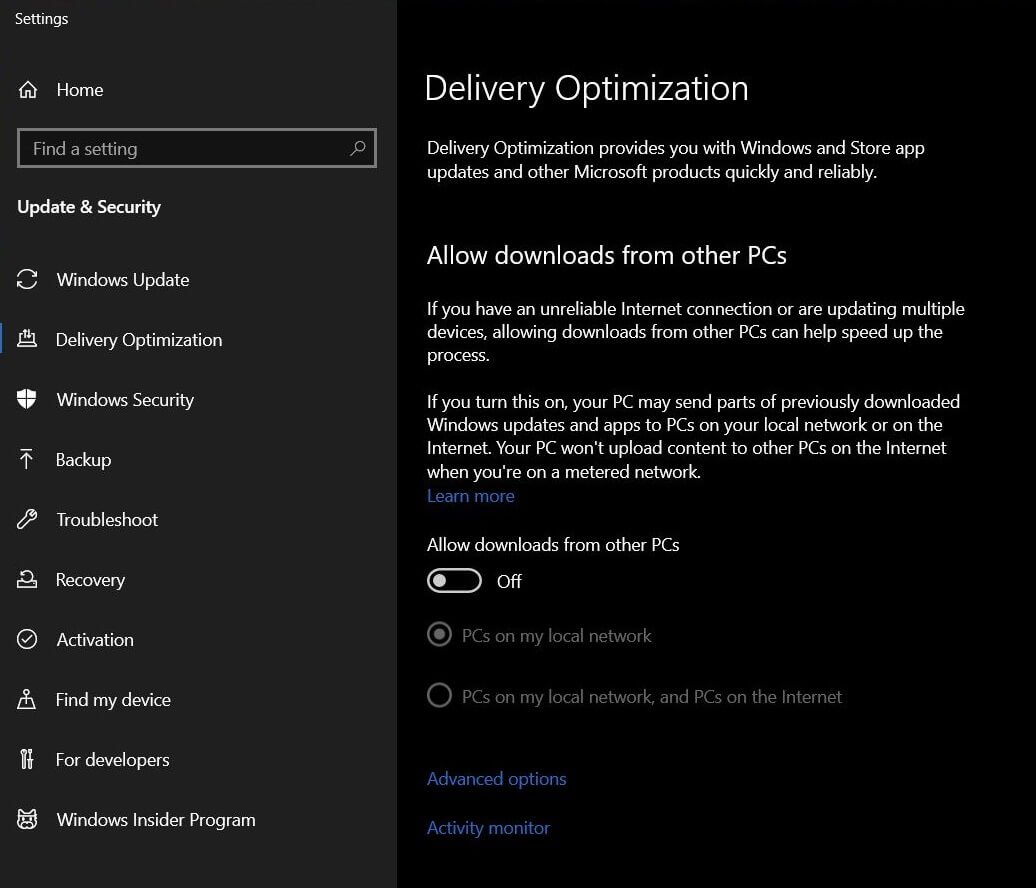Open the Troubleshoot section

click(x=107, y=519)
